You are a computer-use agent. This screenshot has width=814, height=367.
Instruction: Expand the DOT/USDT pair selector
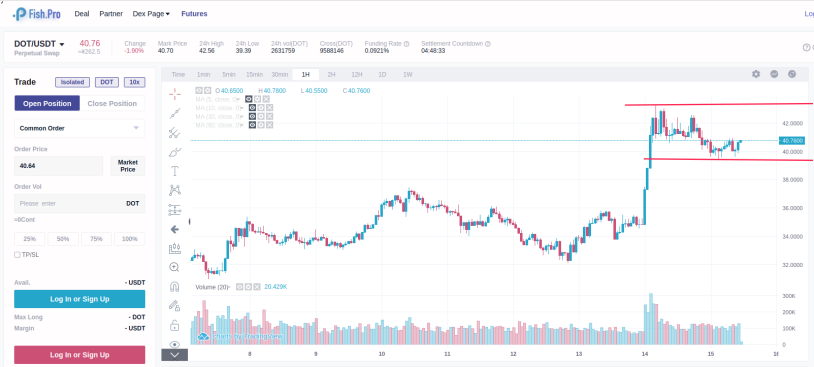62,45
